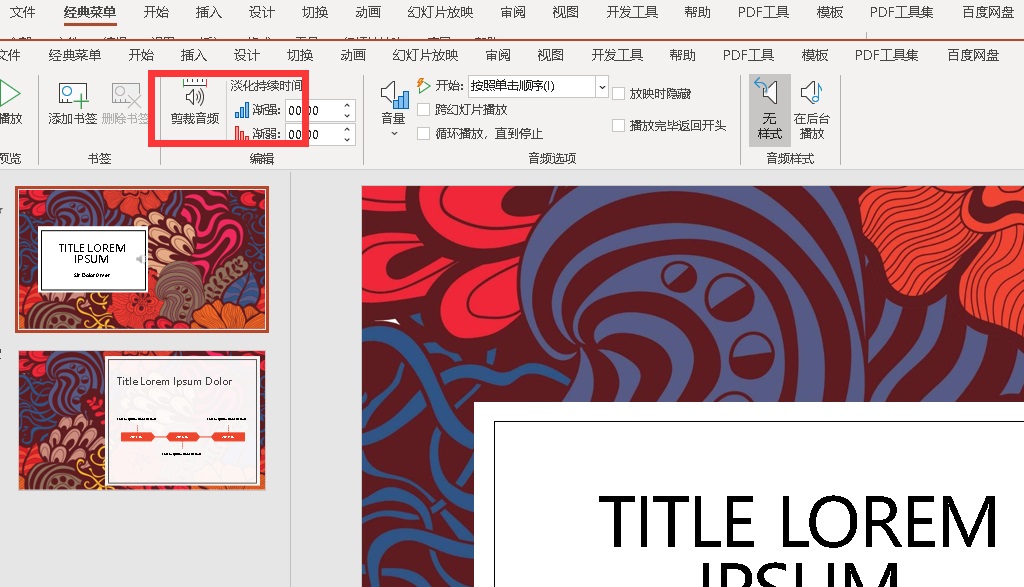Click the 淡化持续时间 label
The image size is (1024, 587).
(266, 86)
